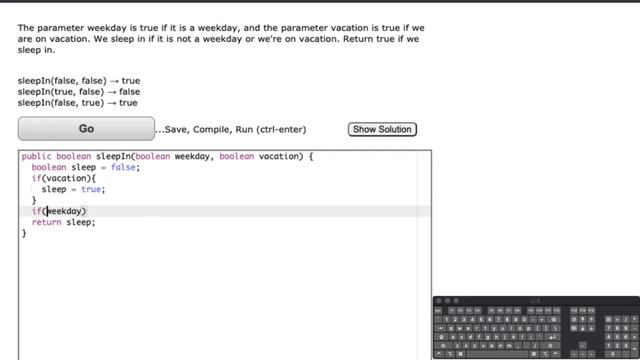Click the Caps Lock key in Keyboard Viewer
Viewport: 640px width, 360px height.
(x=441, y=337)
